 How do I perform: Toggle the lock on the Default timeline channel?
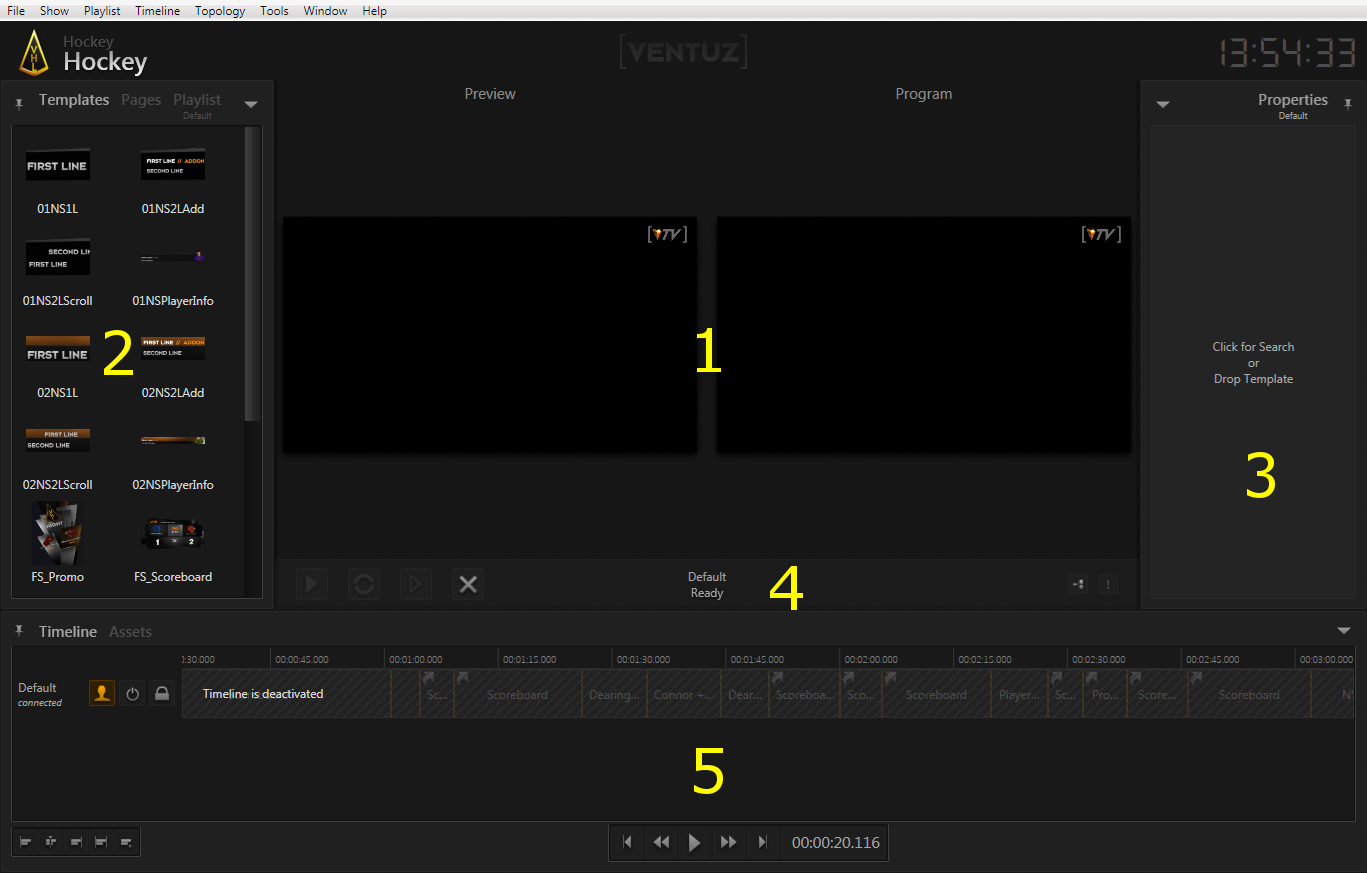(162, 693)
